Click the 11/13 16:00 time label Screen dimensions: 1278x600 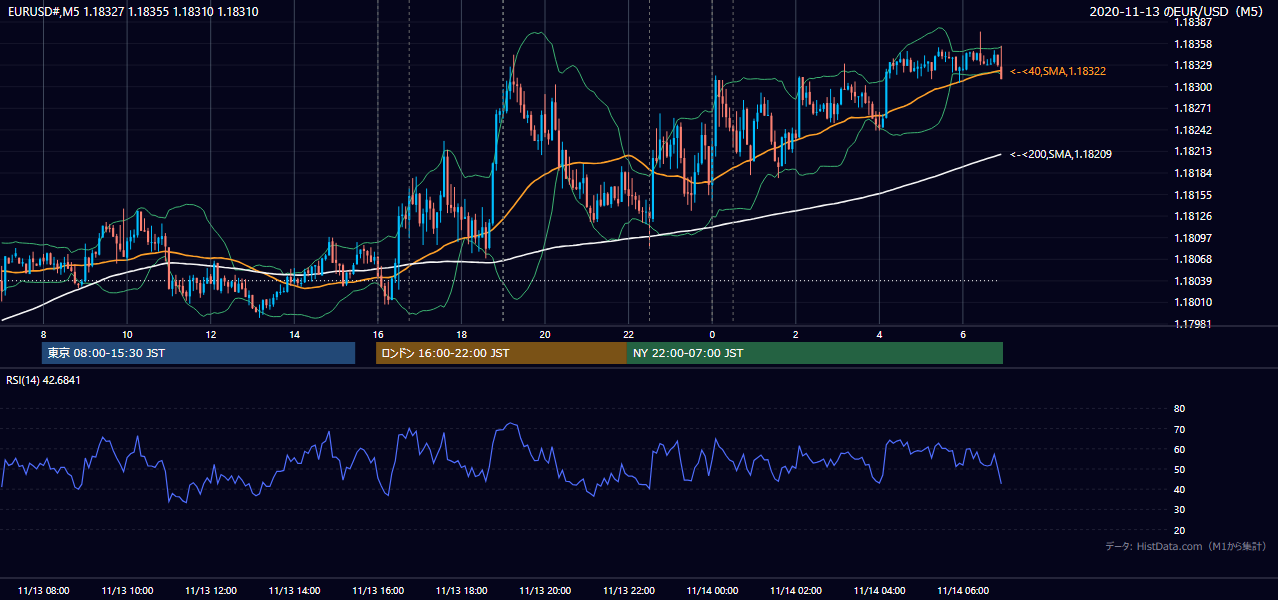378,591
